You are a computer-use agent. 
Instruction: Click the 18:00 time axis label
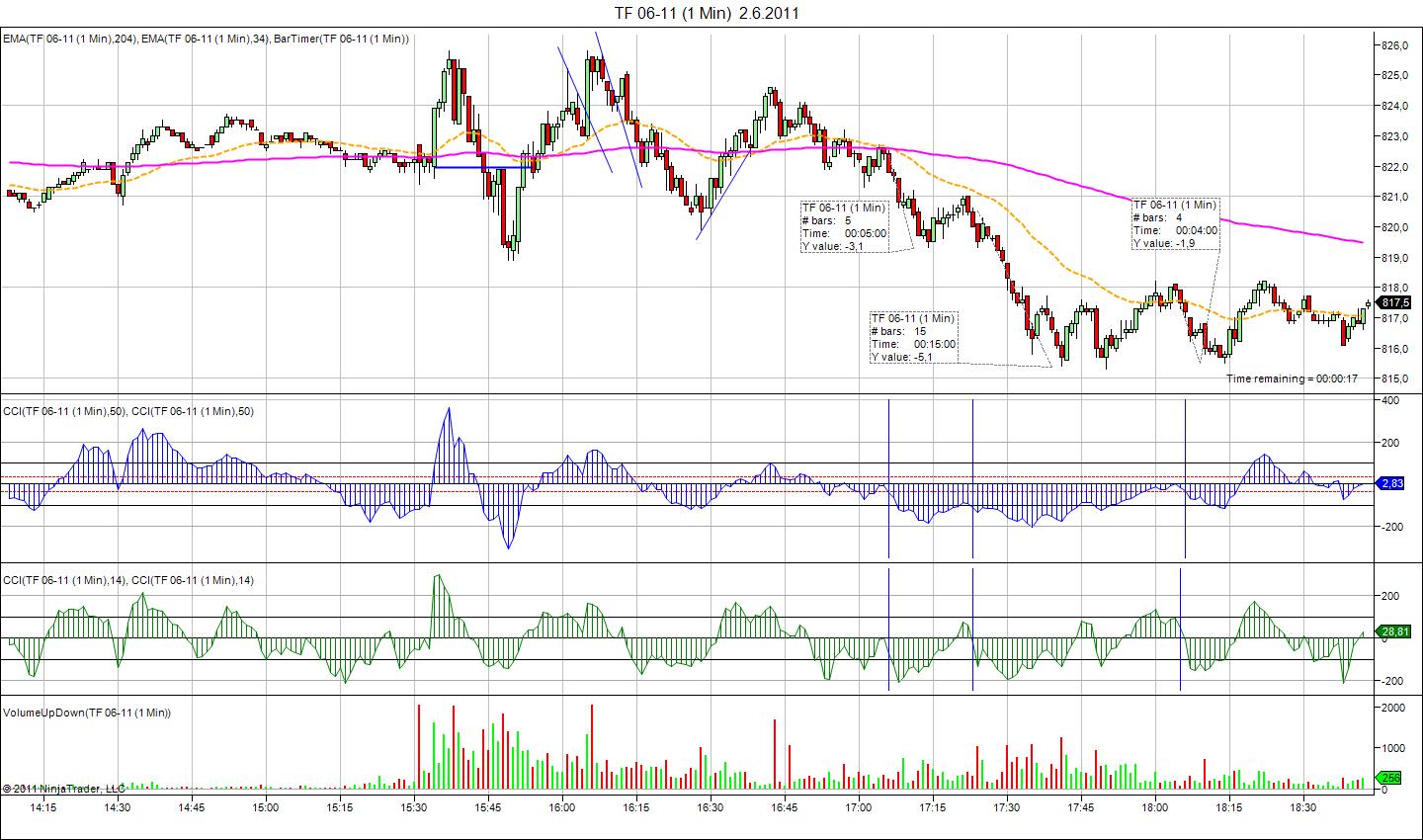click(1155, 807)
